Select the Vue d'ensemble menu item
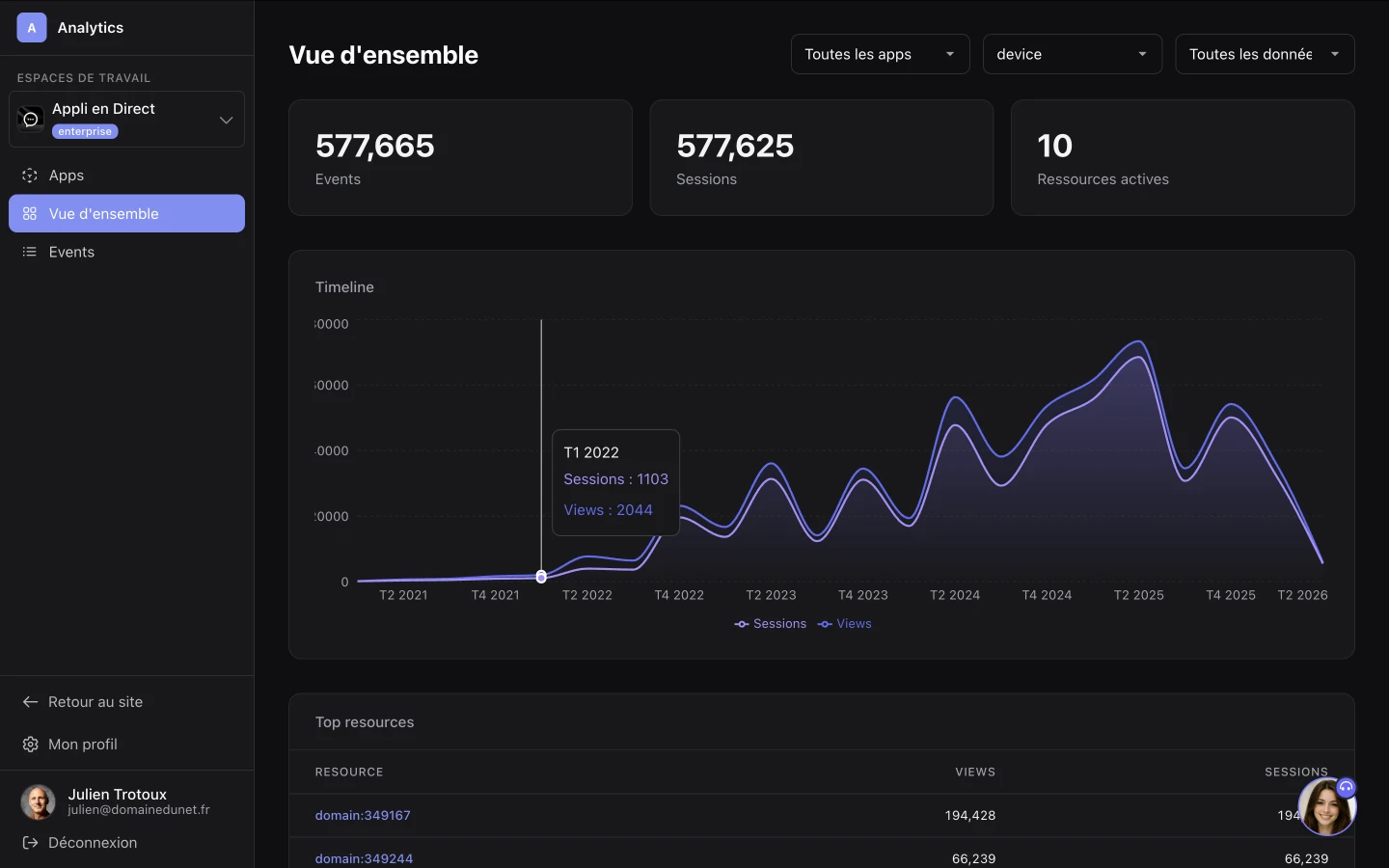Image resolution: width=1389 pixels, height=868 pixels. point(126,214)
